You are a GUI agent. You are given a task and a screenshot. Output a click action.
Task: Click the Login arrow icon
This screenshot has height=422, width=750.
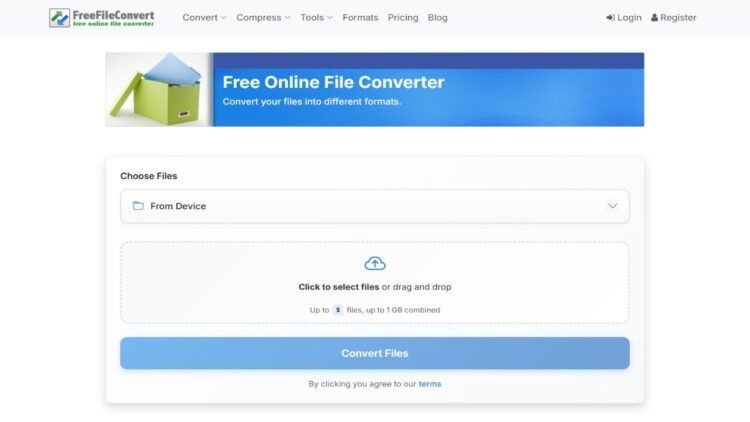(610, 18)
